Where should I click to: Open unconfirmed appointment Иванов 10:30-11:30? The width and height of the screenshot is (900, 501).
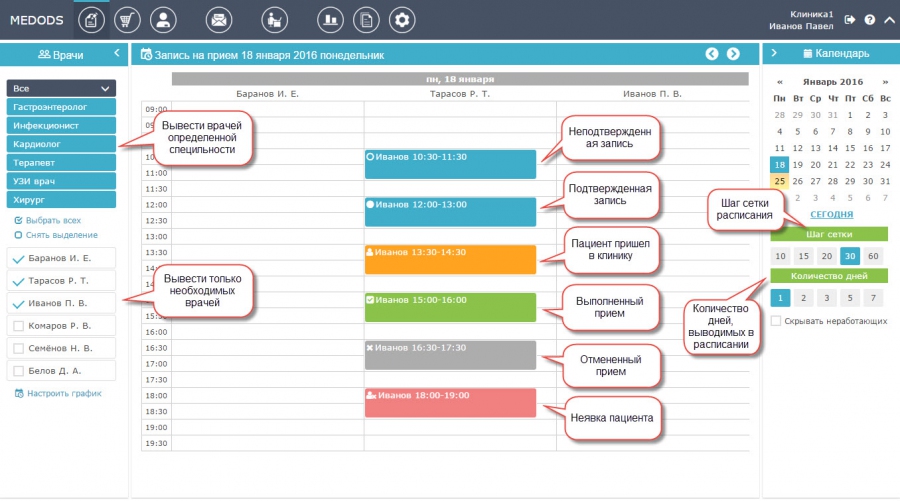(450, 164)
